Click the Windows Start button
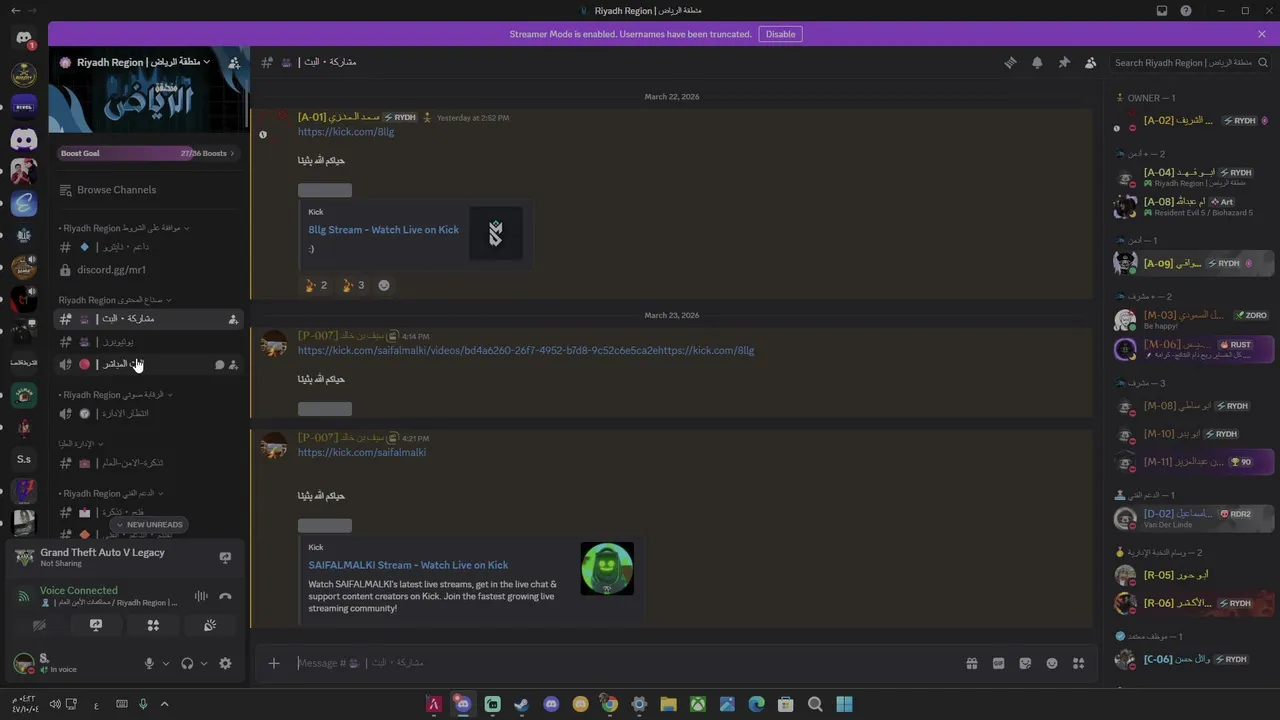Viewport: 1280px width, 720px height. tap(844, 704)
